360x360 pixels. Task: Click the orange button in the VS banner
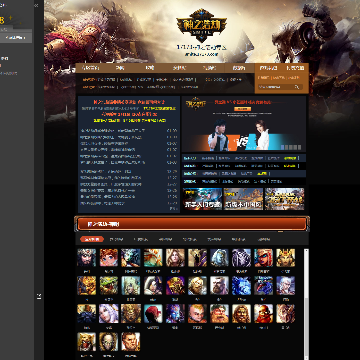(x=242, y=109)
